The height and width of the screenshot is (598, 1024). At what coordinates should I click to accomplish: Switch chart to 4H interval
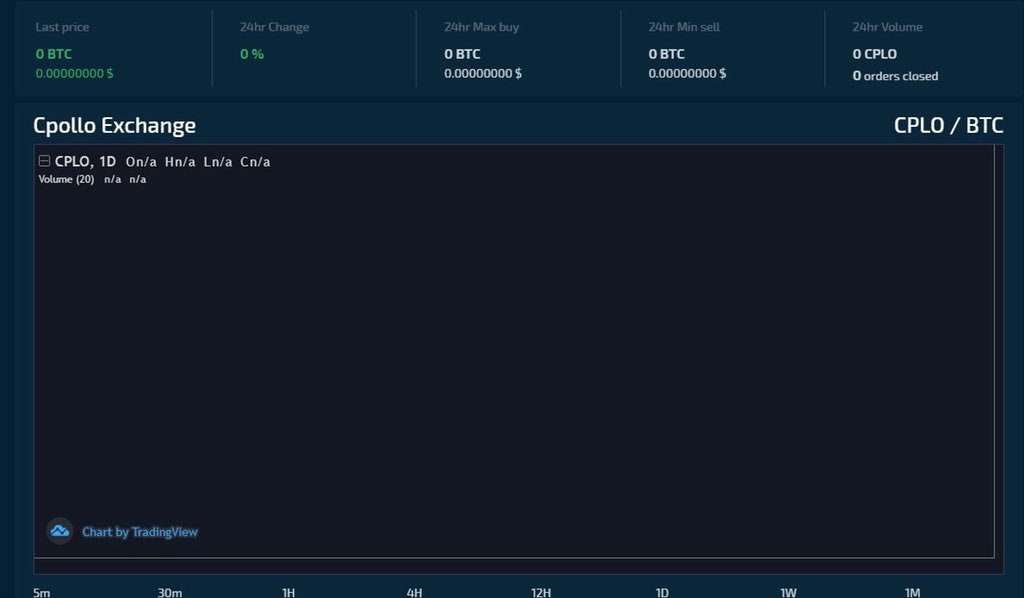pyautogui.click(x=414, y=592)
